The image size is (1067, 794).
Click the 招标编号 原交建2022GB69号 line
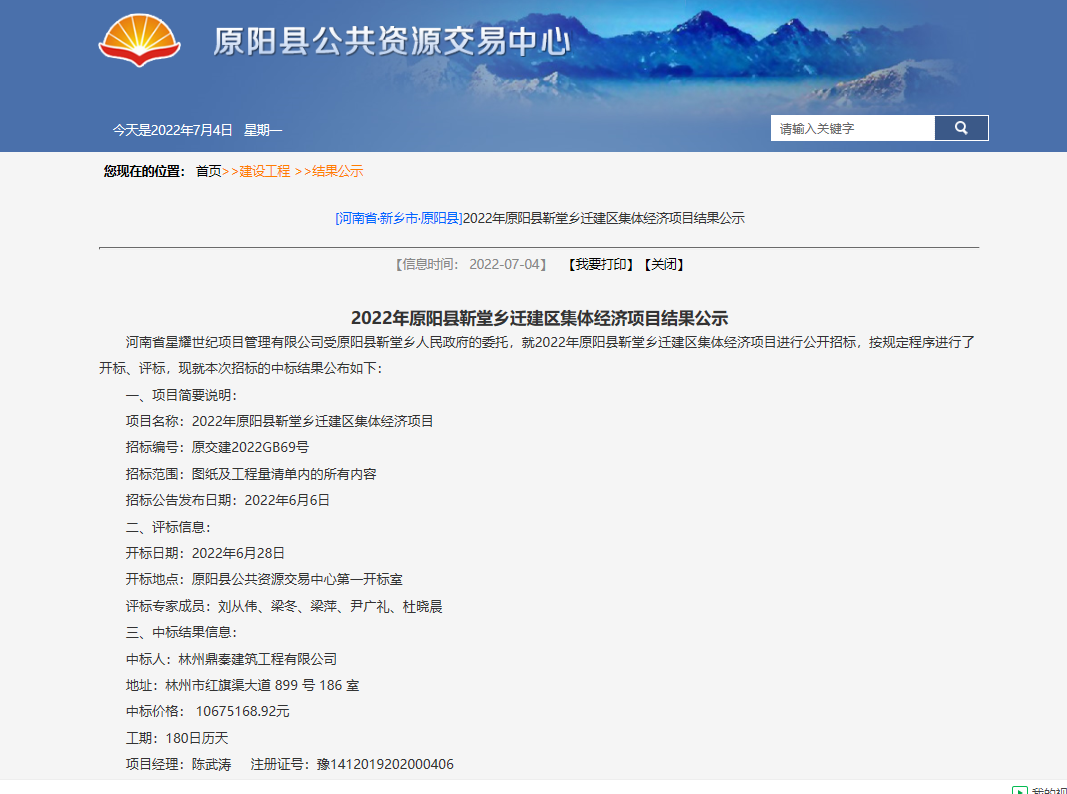pyautogui.click(x=217, y=447)
